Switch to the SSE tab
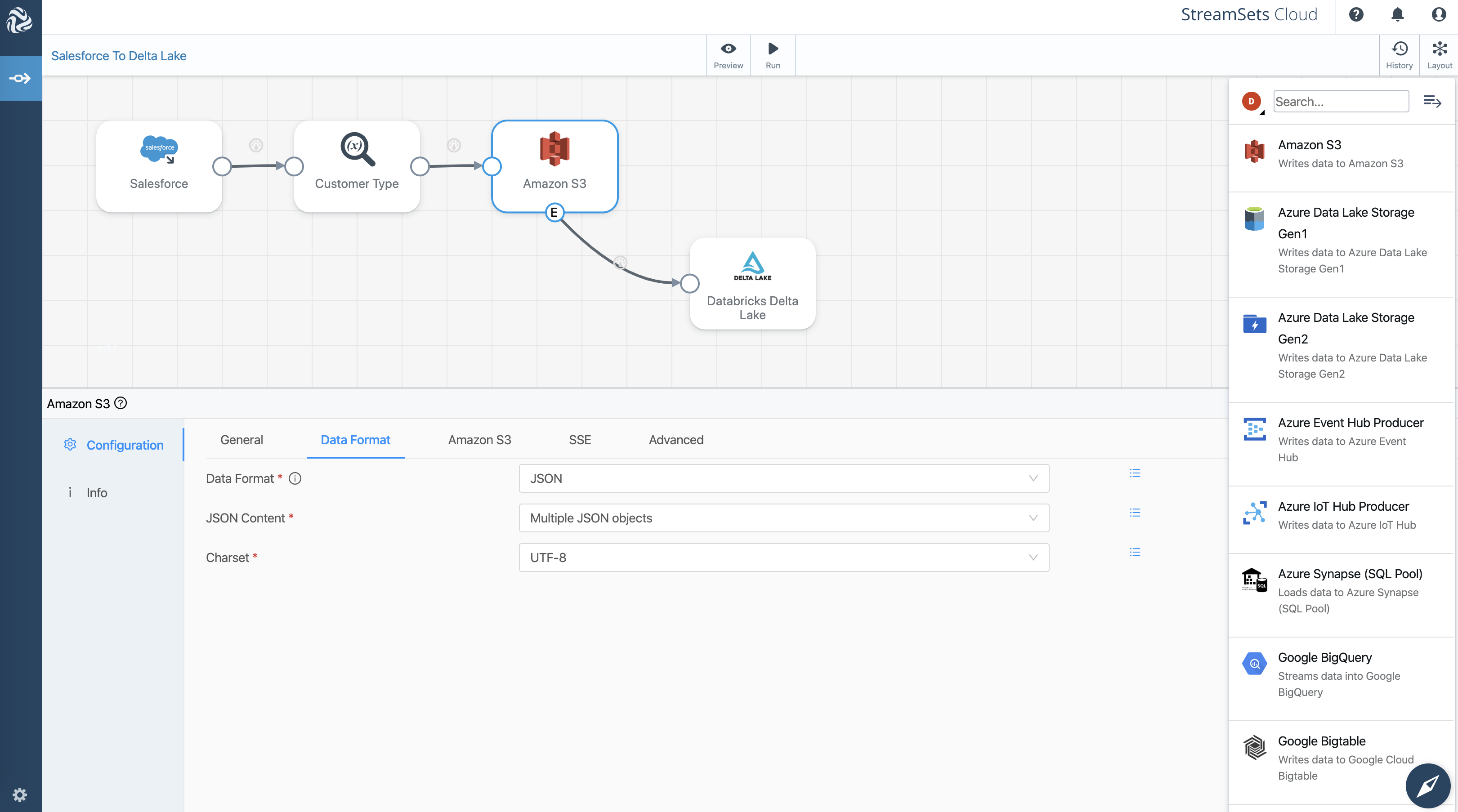The image size is (1458, 812). tap(580, 440)
